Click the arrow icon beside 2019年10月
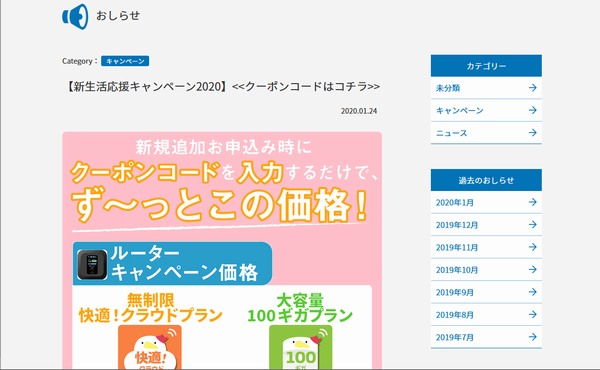This screenshot has height=370, width=600. point(532,269)
